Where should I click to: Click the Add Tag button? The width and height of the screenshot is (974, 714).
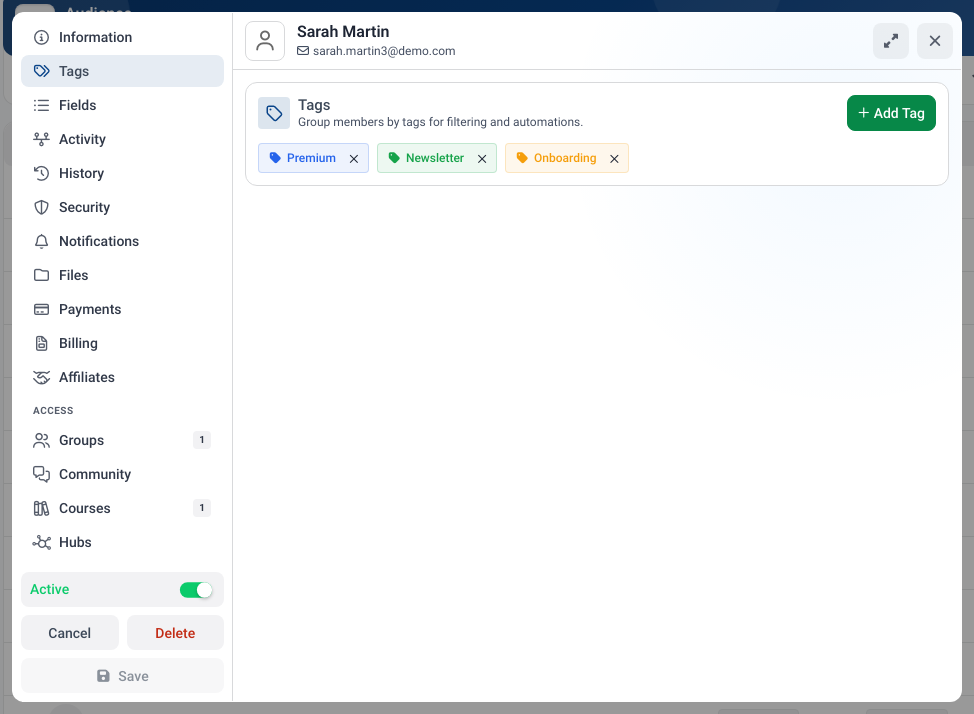891,113
